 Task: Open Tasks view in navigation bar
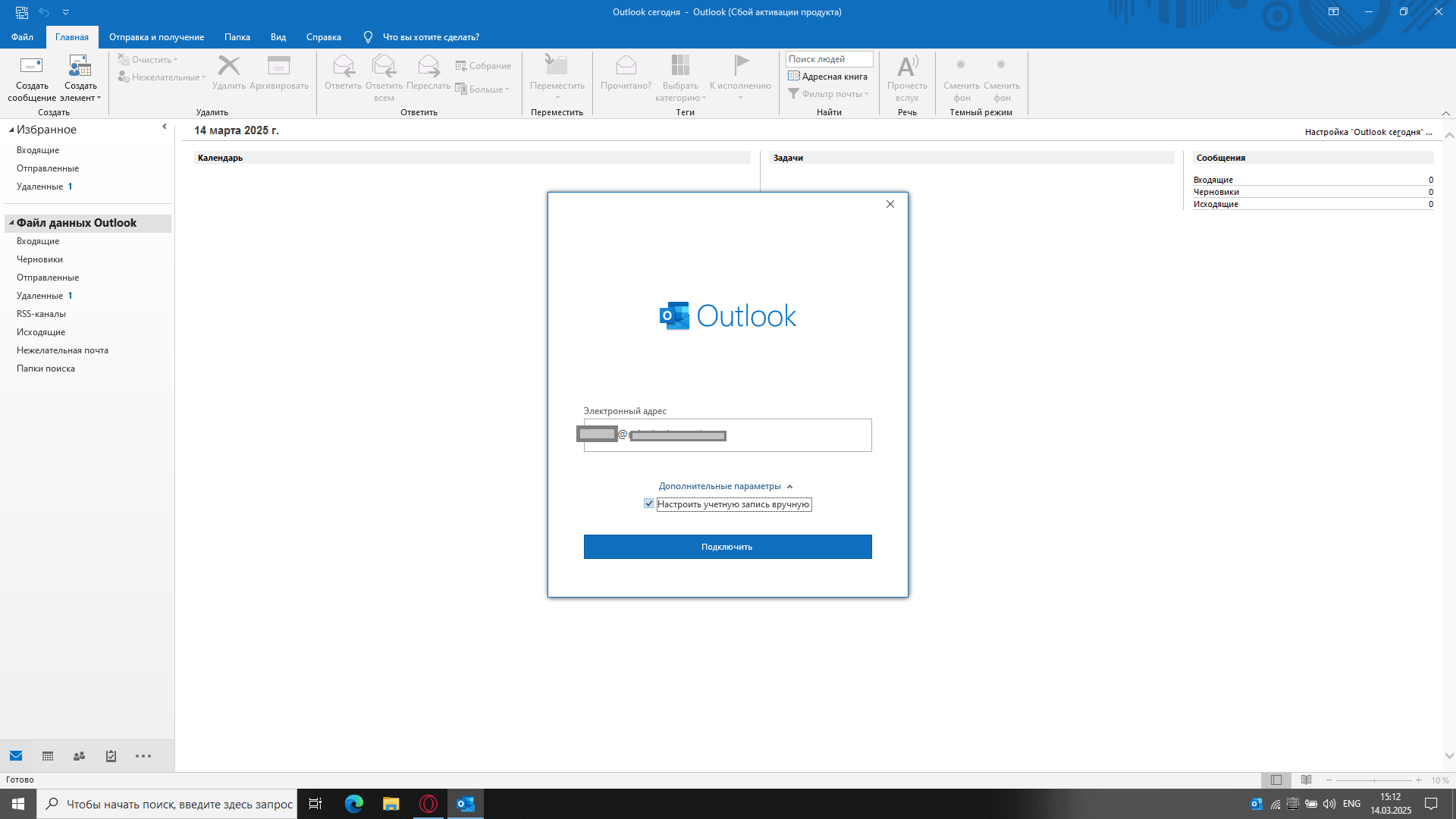[x=111, y=756]
